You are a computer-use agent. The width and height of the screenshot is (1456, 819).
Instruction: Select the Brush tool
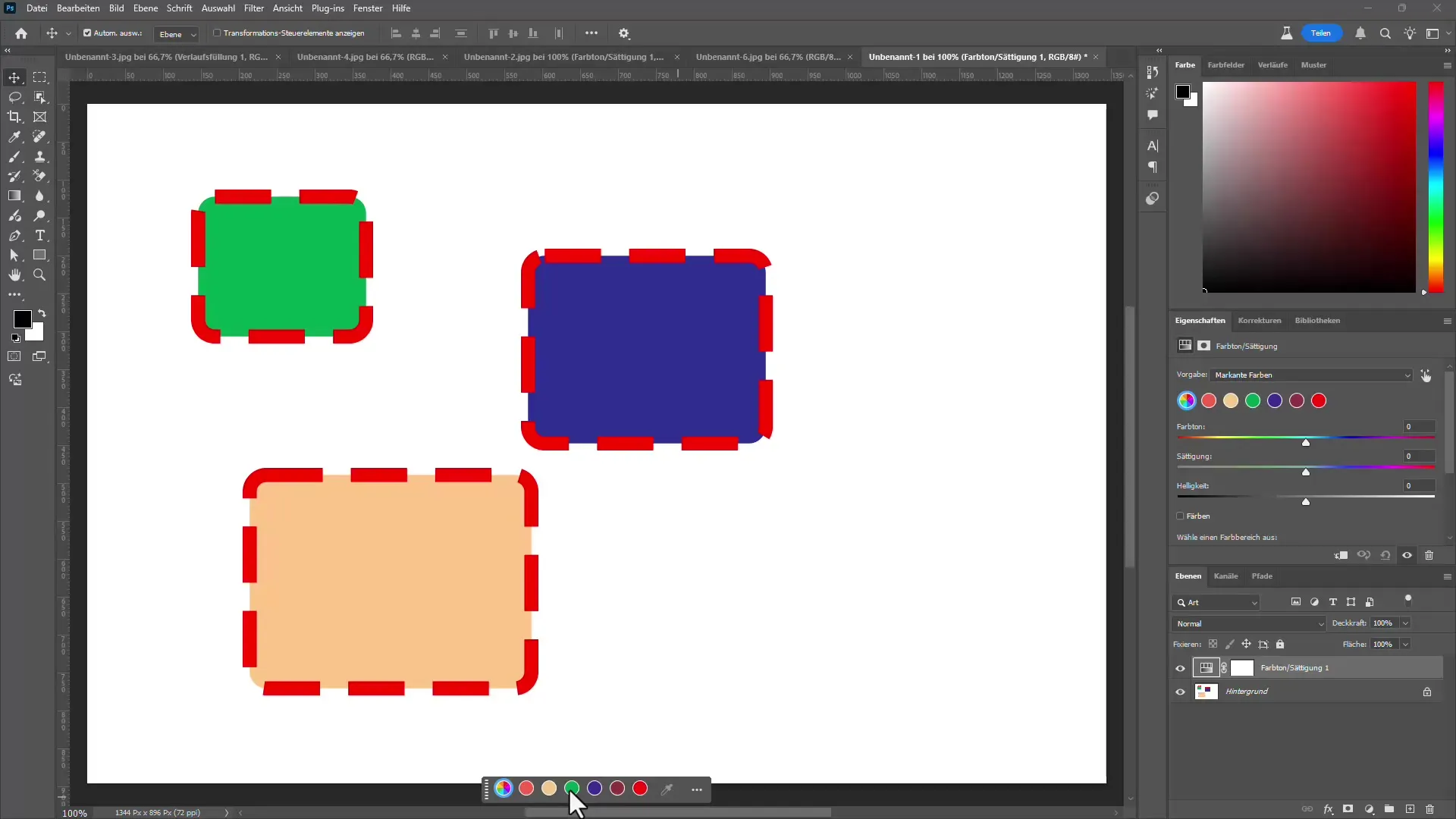[x=14, y=156]
